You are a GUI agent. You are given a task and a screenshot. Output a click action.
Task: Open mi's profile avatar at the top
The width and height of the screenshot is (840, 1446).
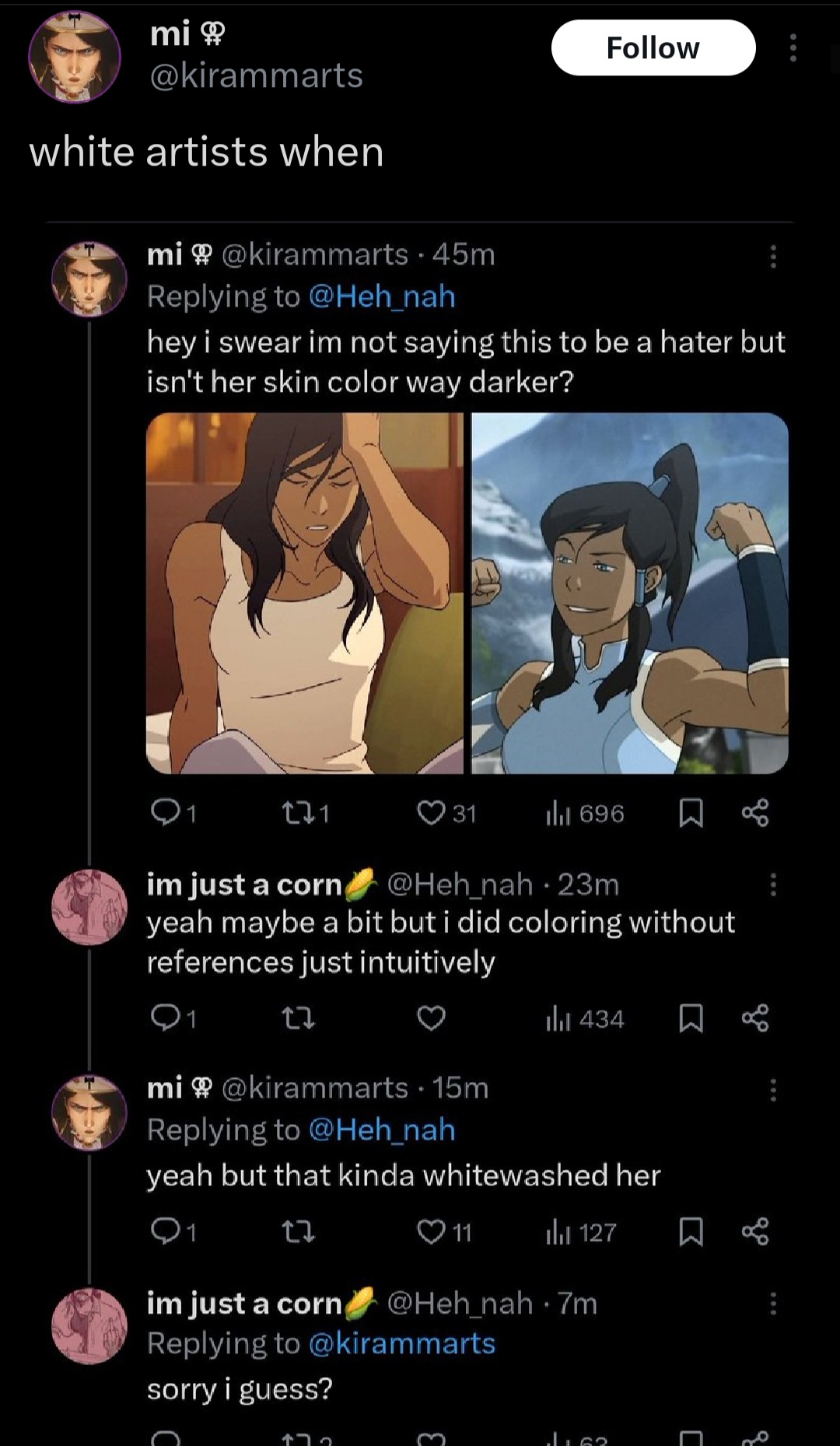[x=74, y=56]
